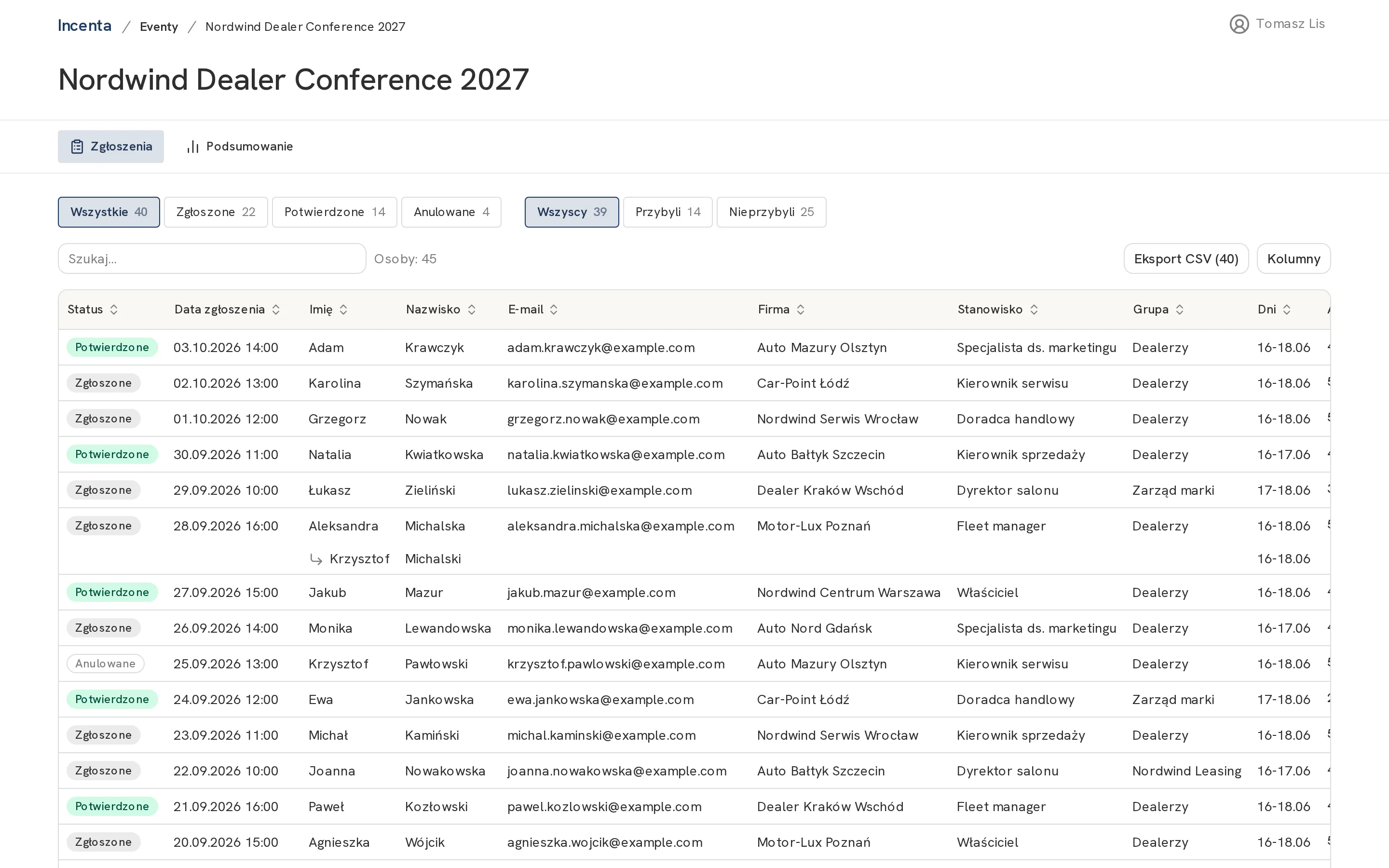The image size is (1389, 868).
Task: Sort by Dni column arrows
Action: click(1286, 310)
